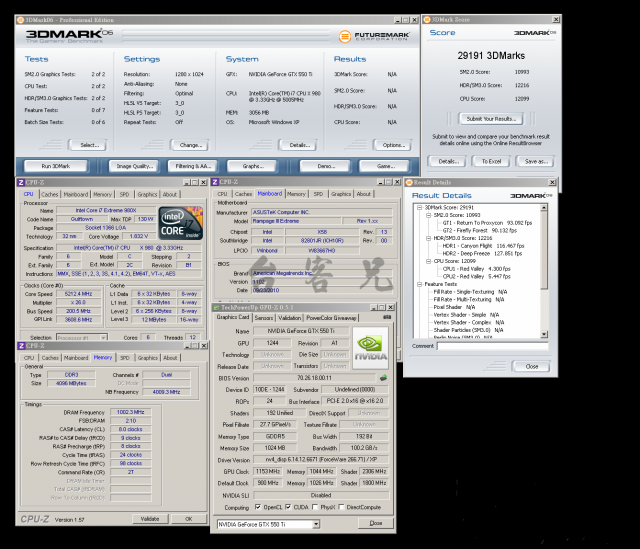640x549 pixels.
Task: Switch to Graphics tab in CPU-Z Memory window
Action: click(x=147, y=358)
